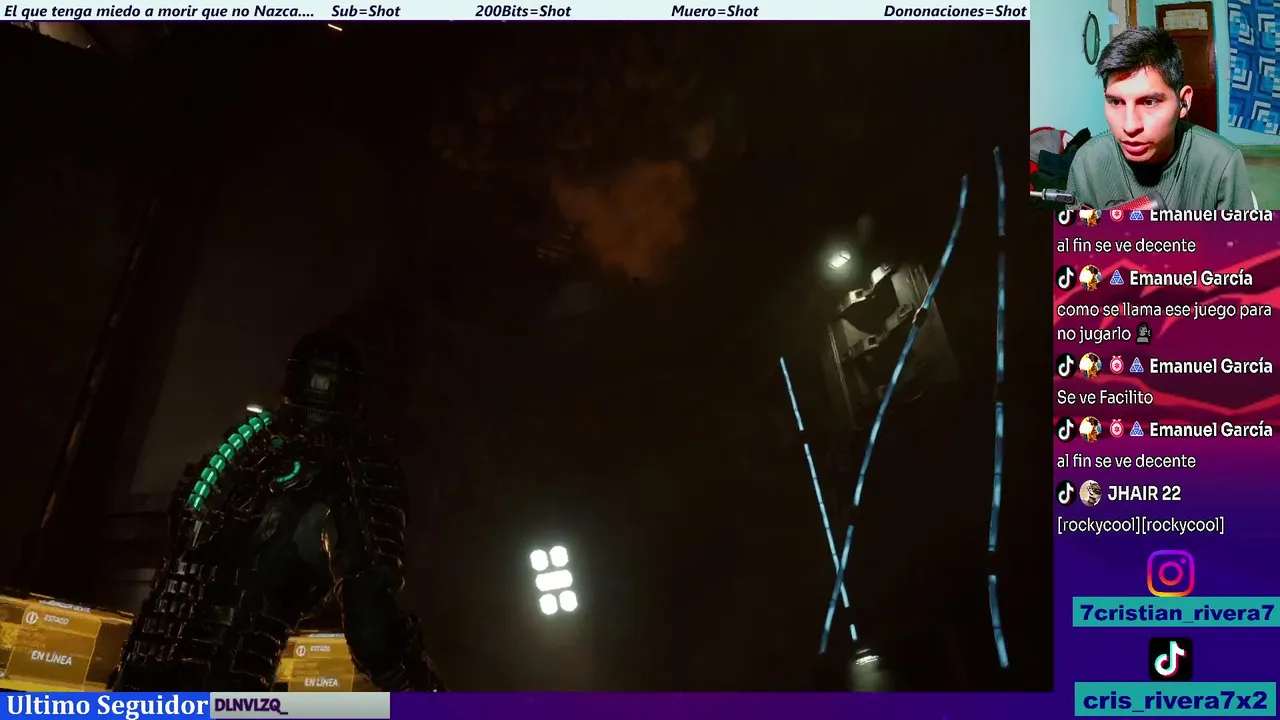Image resolution: width=1280 pixels, height=720 pixels.
Task: Click '[rockycool][rockycool]' chat message
Action: (1140, 525)
